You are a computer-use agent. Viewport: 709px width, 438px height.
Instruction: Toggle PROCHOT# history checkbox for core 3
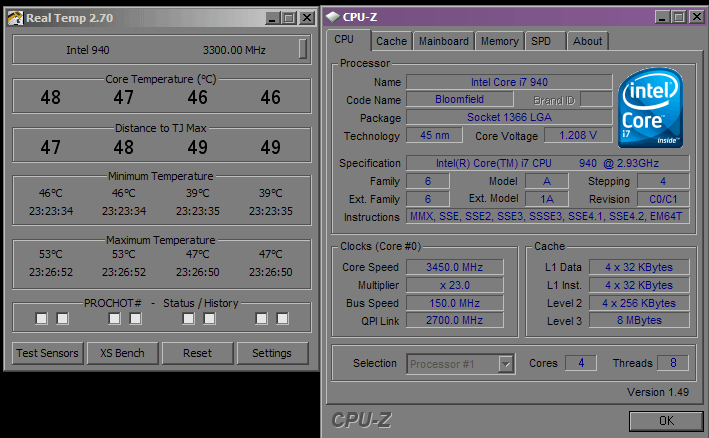coord(282,319)
